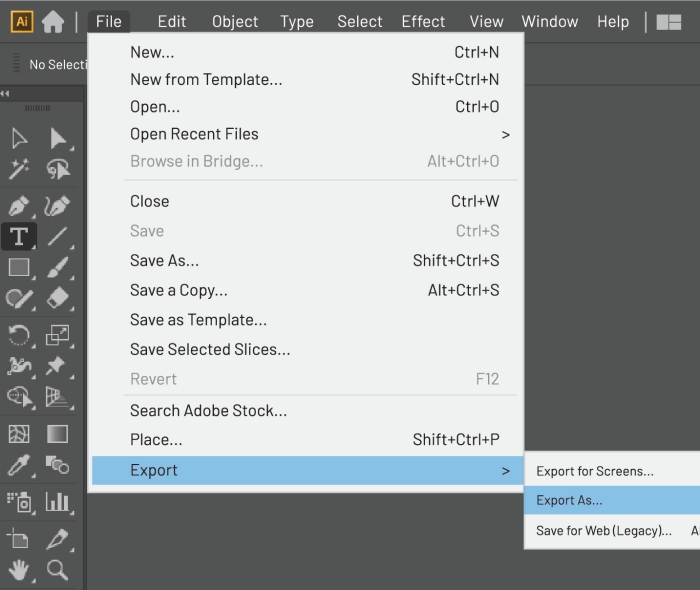700x590 pixels.
Task: Choose Open... menu entry
Action: click(306, 107)
